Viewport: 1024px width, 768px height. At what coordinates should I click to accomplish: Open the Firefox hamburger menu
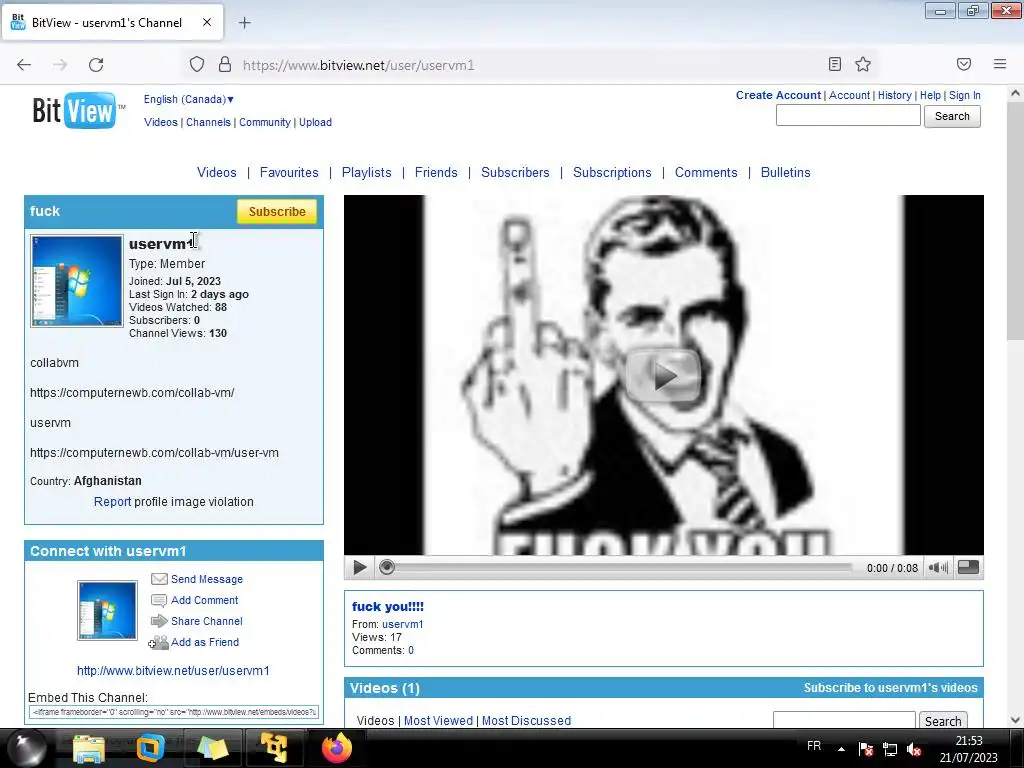point(1000,64)
